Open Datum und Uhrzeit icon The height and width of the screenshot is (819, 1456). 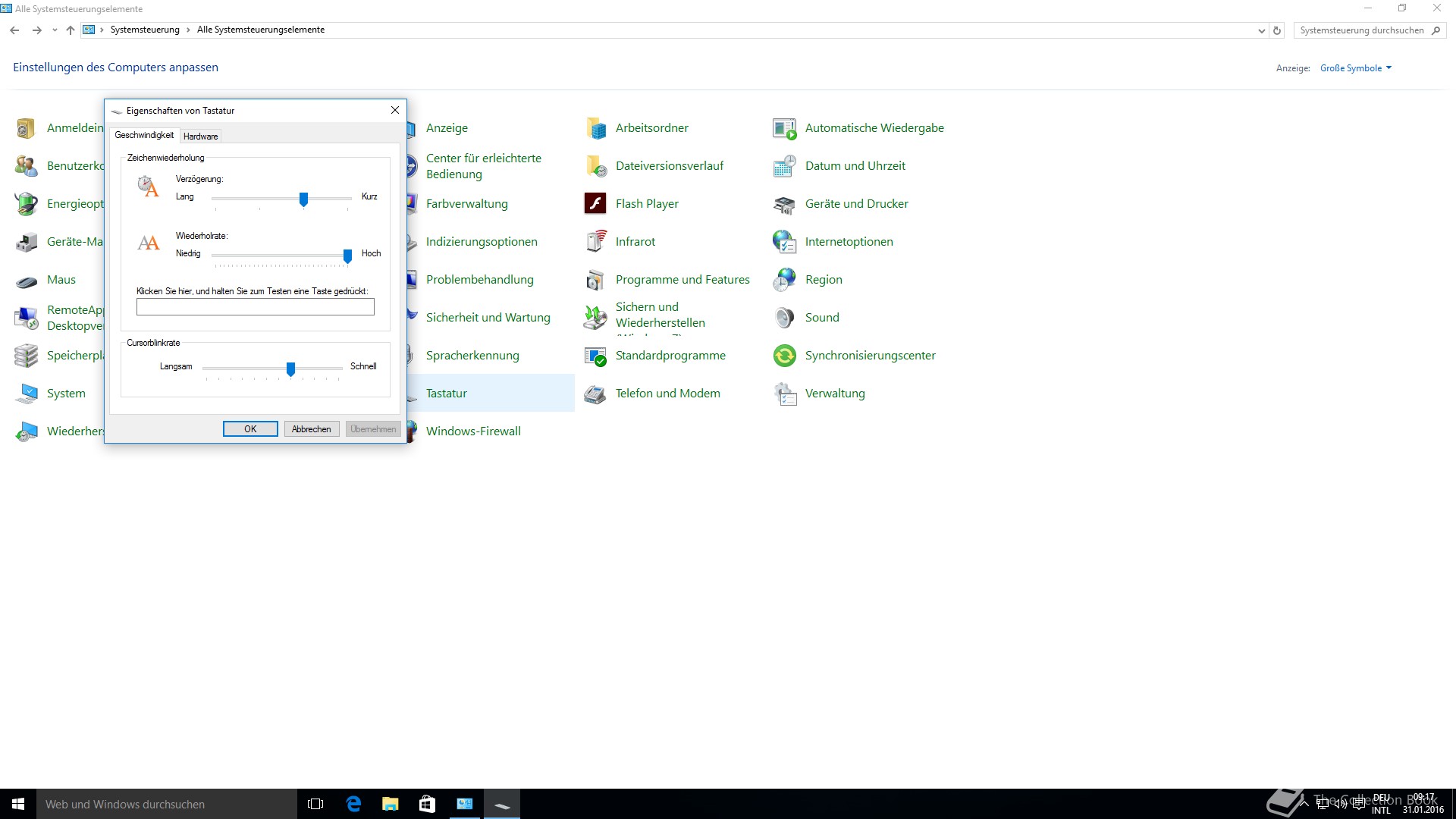784,165
